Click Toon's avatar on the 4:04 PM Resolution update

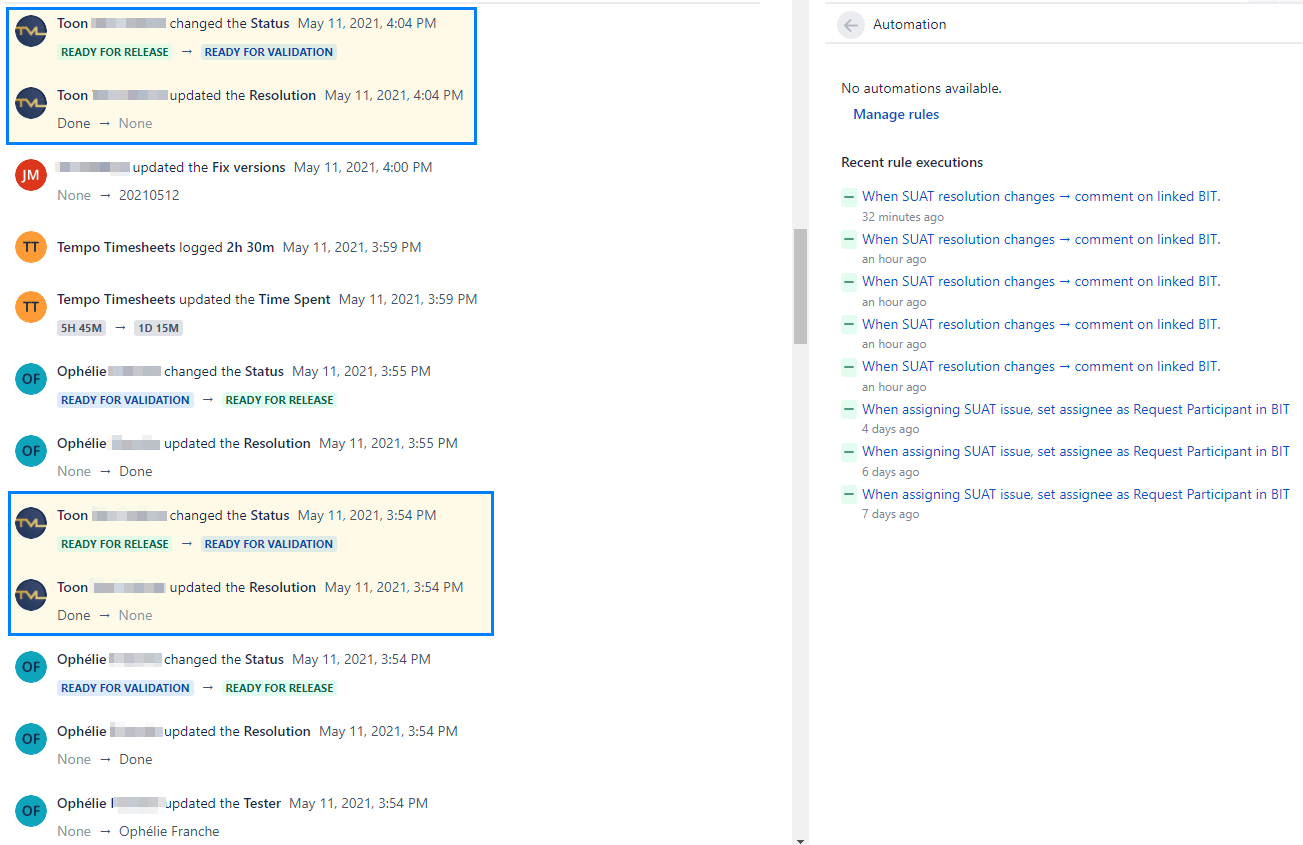tap(31, 103)
